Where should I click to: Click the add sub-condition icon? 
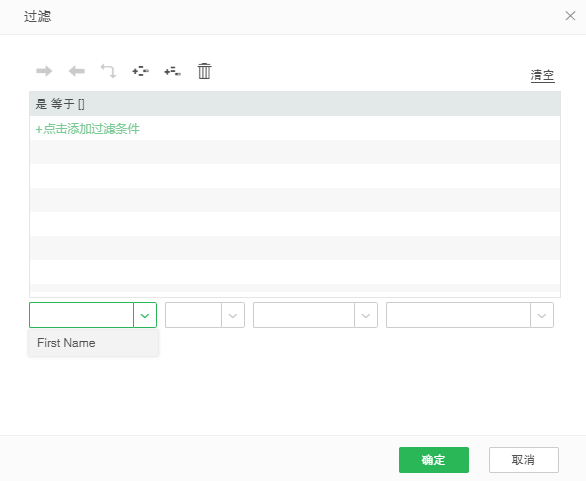click(x=172, y=71)
